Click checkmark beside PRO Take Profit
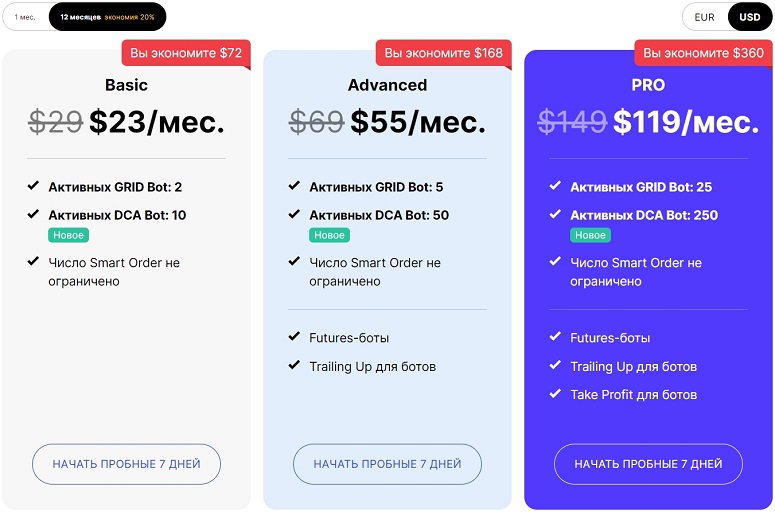Viewport: 775px width, 512px height. pyautogui.click(x=555, y=394)
